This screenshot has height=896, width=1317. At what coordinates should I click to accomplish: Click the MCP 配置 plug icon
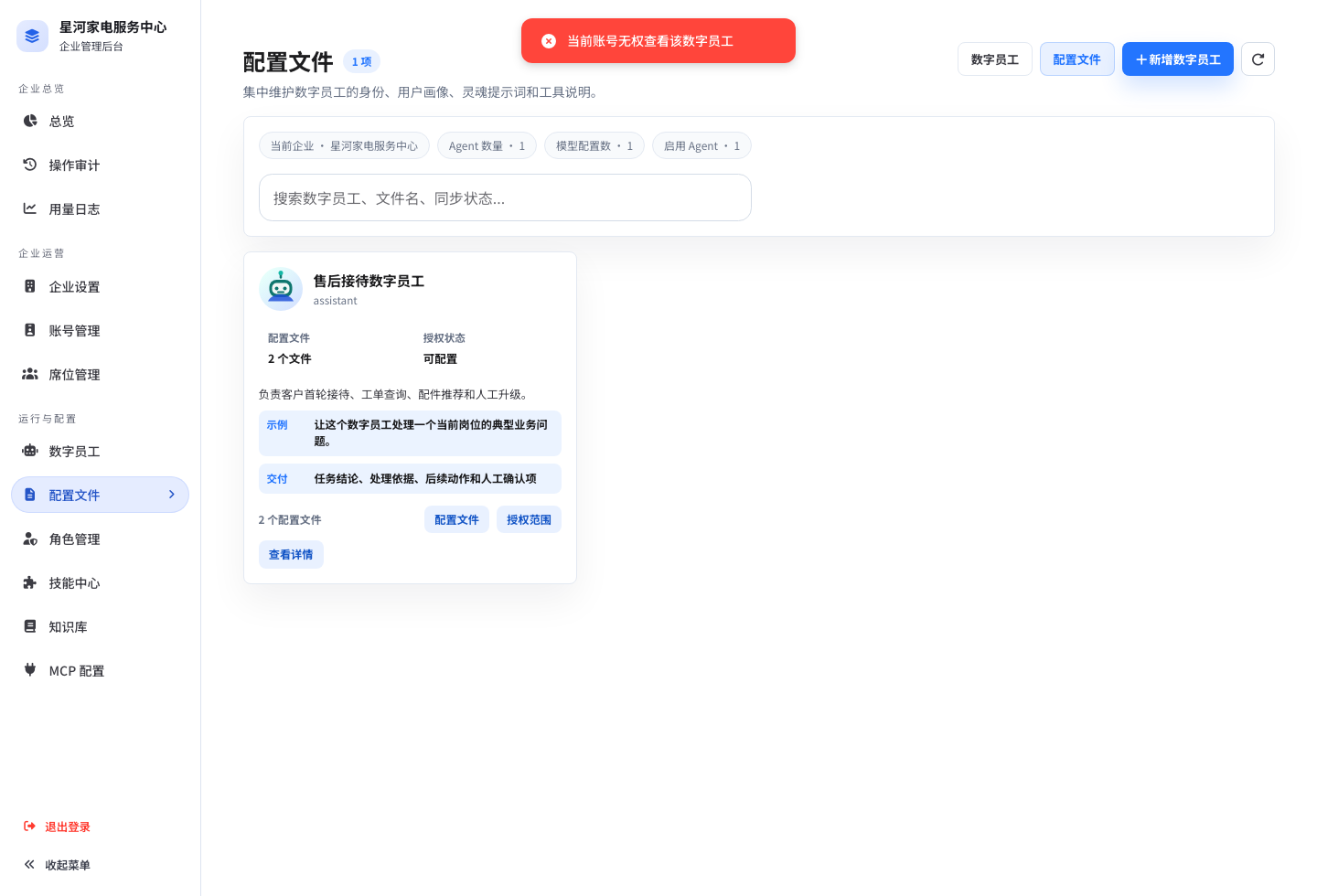tap(30, 670)
